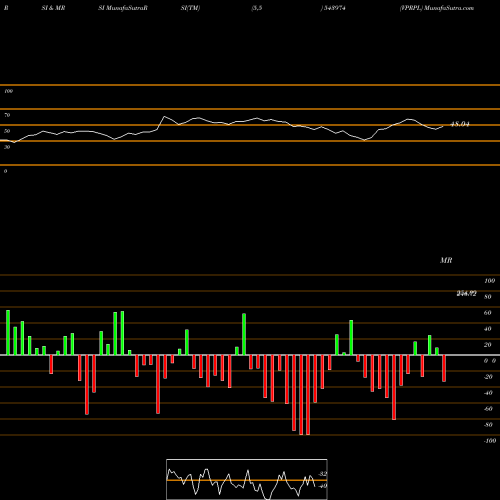Click the MR axis label 40
This screenshot has height=500, width=500.
(488, 329)
